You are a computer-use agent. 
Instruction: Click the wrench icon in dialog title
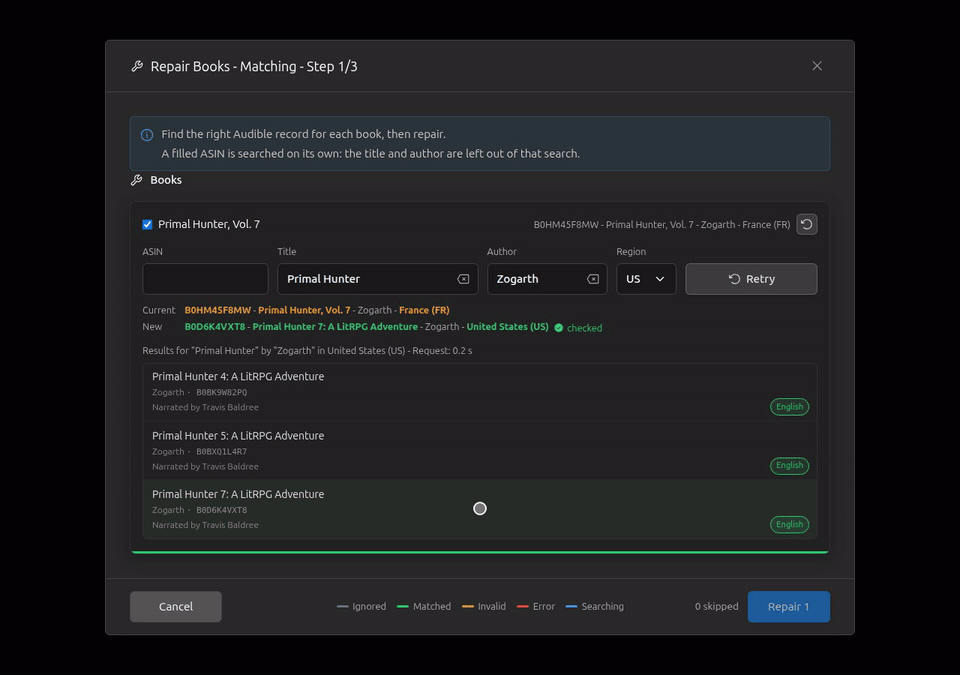(x=137, y=66)
